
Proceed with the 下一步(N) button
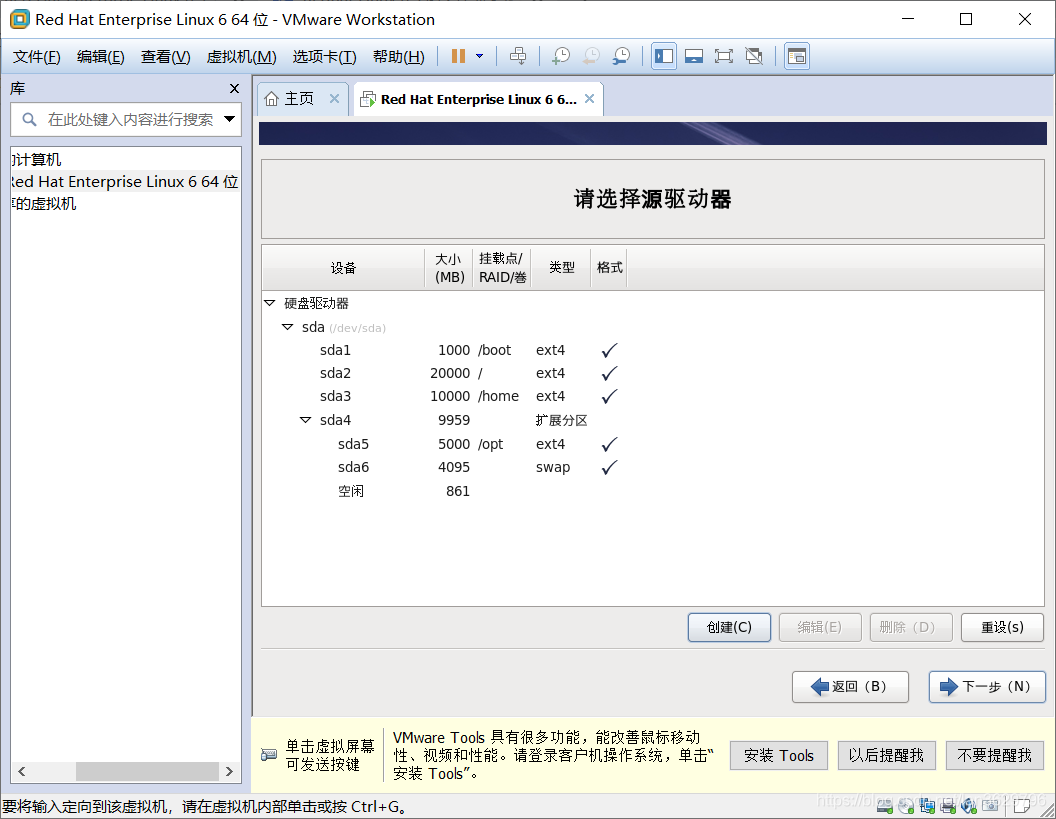[987, 687]
